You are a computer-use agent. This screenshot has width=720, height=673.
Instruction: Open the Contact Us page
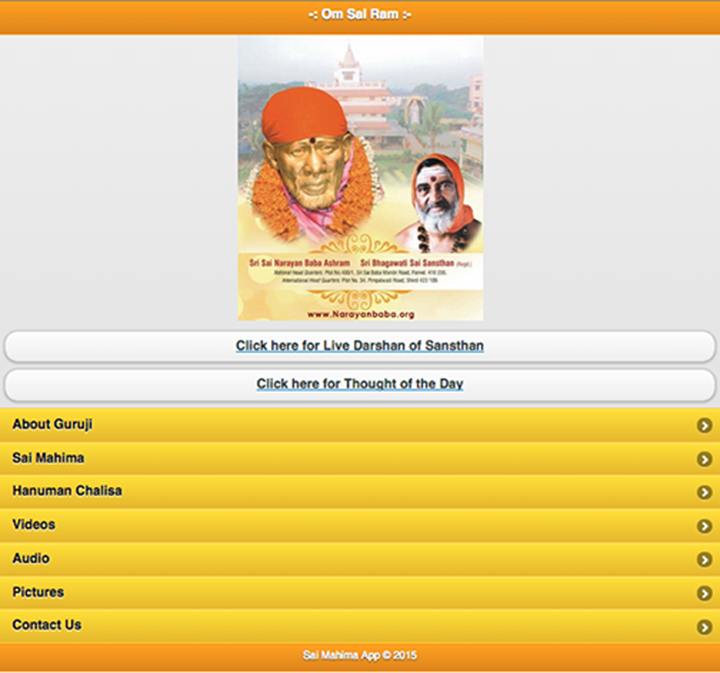(x=360, y=626)
